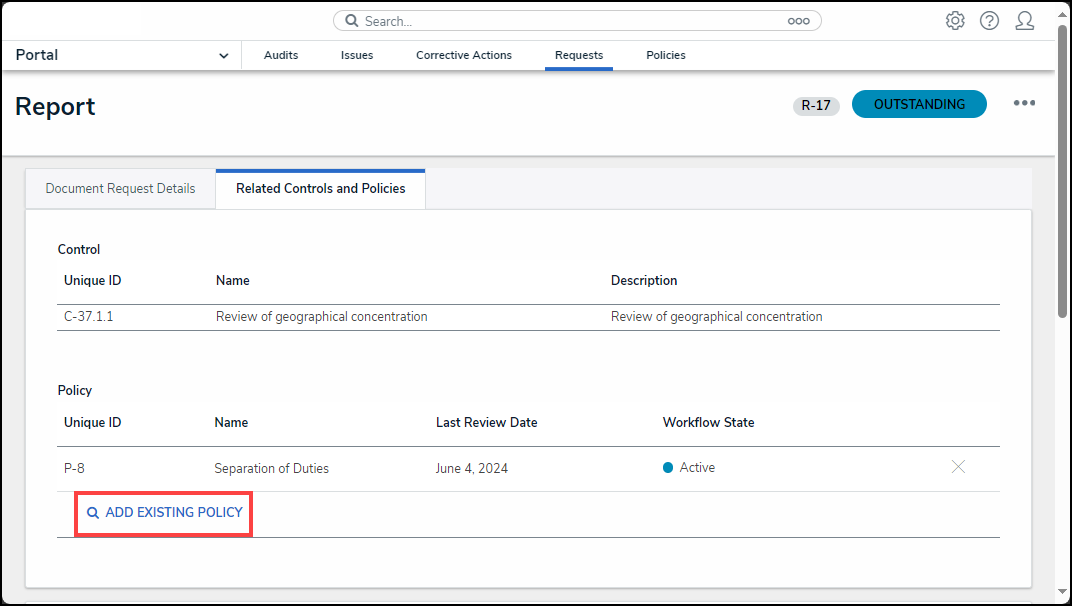The width and height of the screenshot is (1072, 606).
Task: Open the Policies menu item
Action: 666,56
